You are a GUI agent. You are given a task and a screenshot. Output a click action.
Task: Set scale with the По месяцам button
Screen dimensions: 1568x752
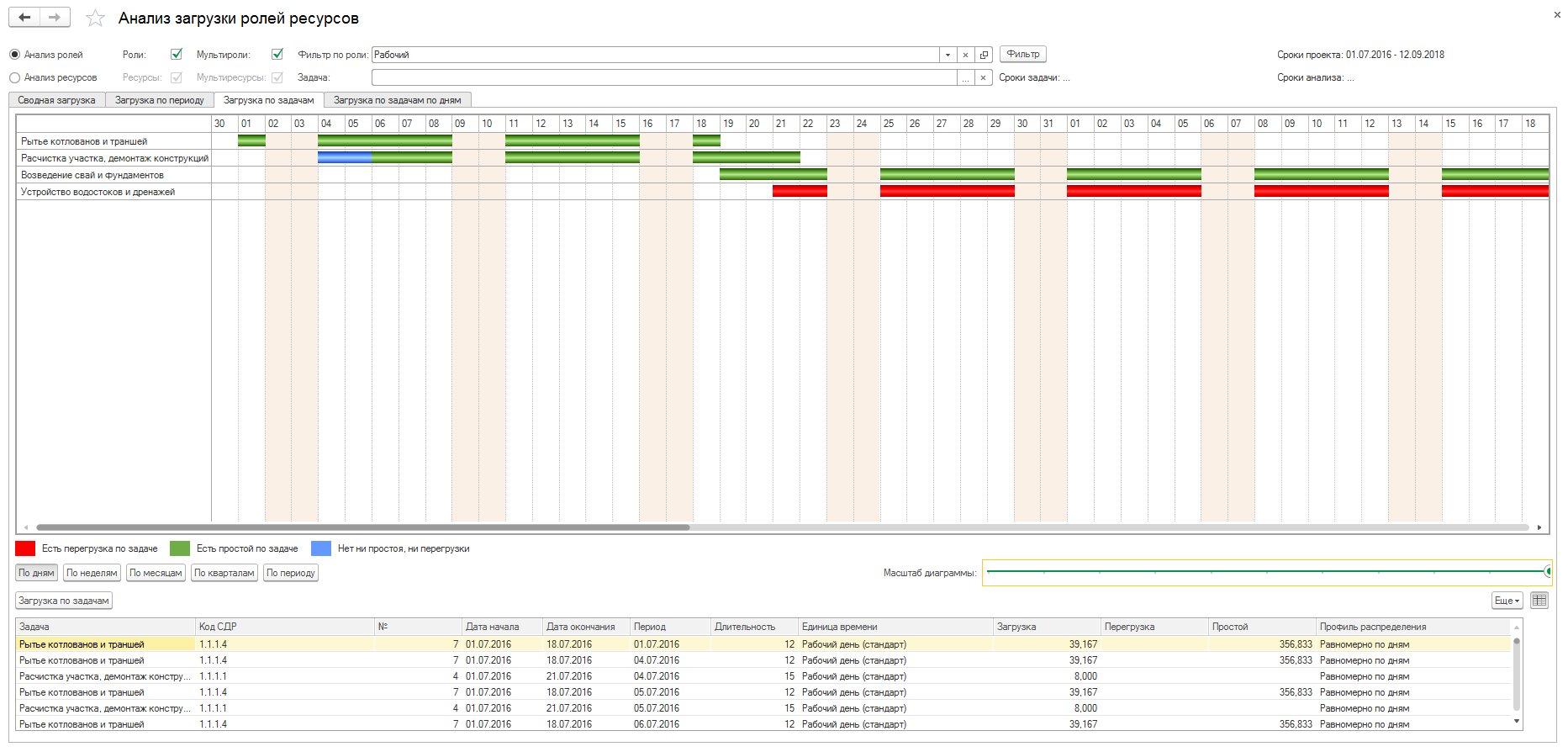[x=156, y=573]
